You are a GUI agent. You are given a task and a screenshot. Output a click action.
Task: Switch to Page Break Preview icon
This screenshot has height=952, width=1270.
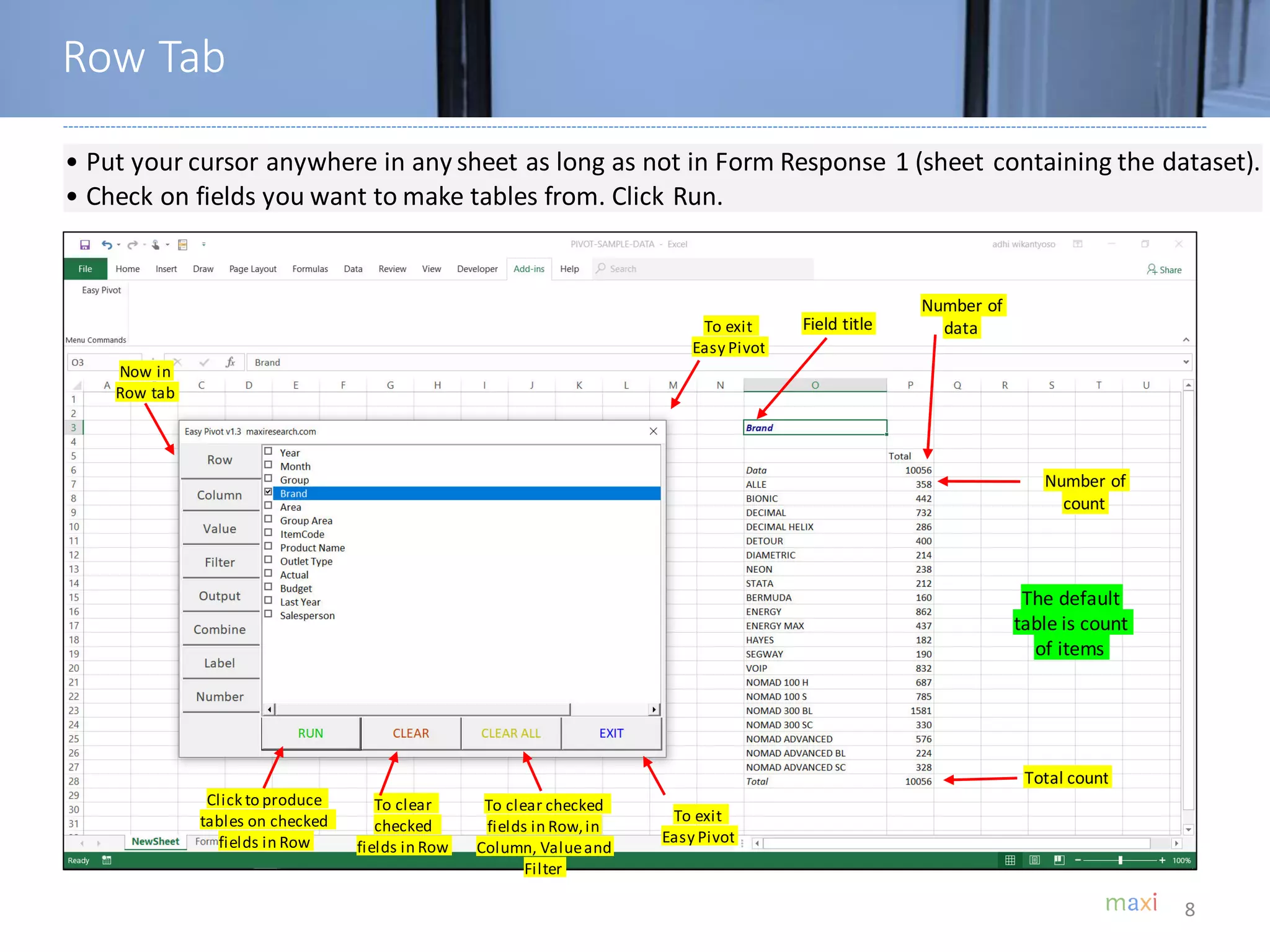click(1059, 860)
